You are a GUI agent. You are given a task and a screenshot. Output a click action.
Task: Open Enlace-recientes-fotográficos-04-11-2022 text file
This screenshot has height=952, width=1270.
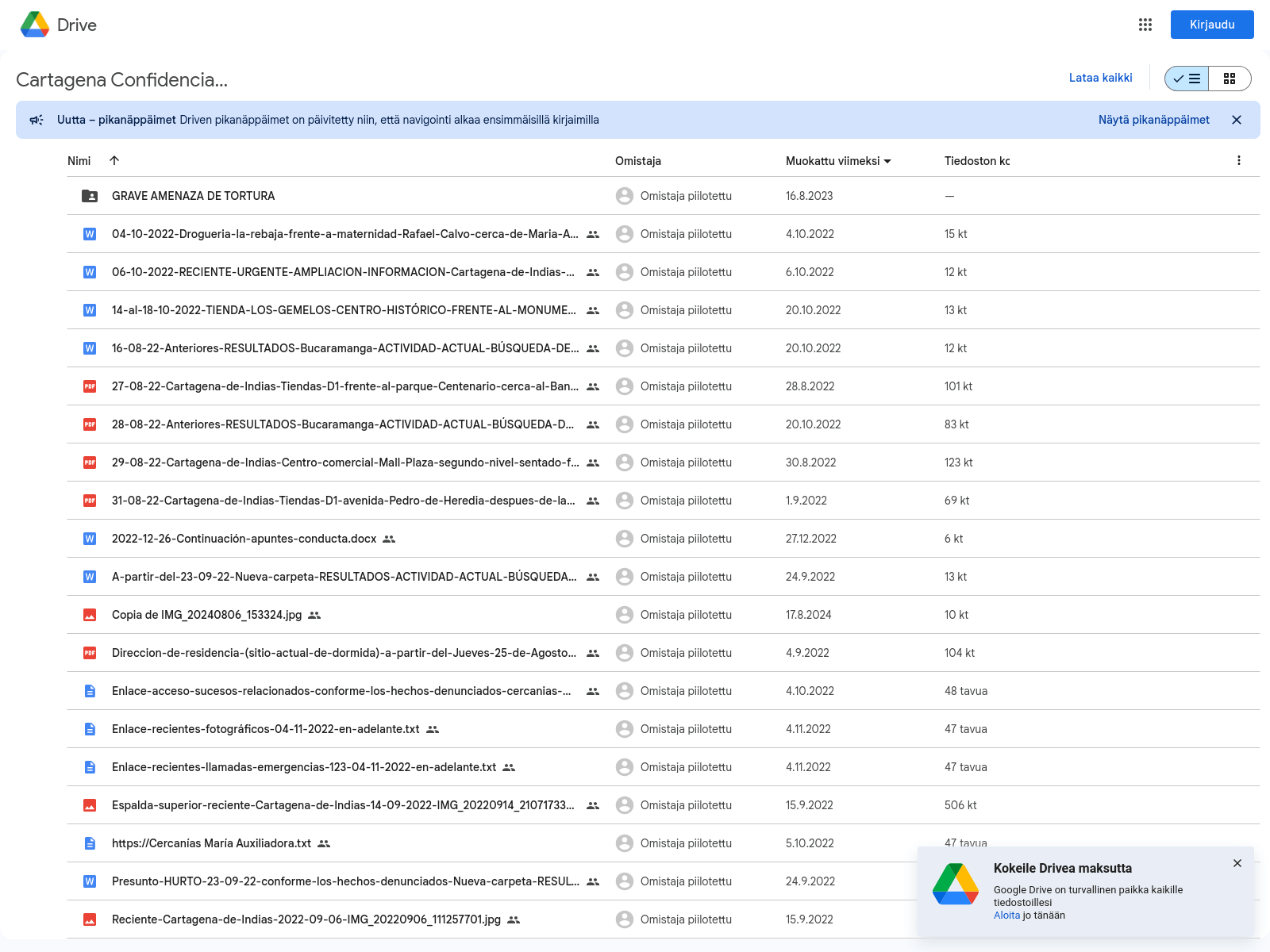[x=265, y=729]
